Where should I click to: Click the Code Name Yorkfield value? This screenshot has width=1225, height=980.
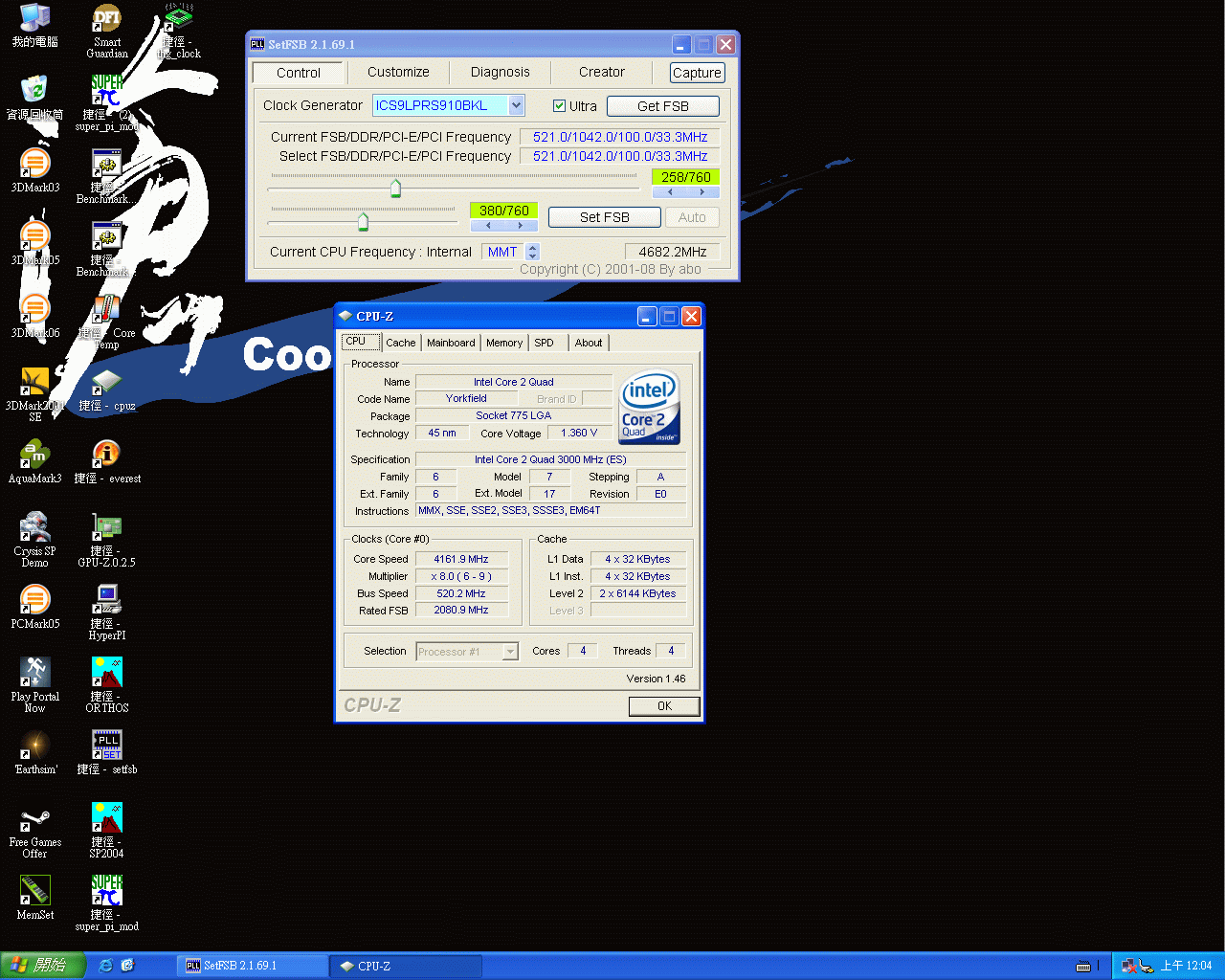(x=466, y=398)
